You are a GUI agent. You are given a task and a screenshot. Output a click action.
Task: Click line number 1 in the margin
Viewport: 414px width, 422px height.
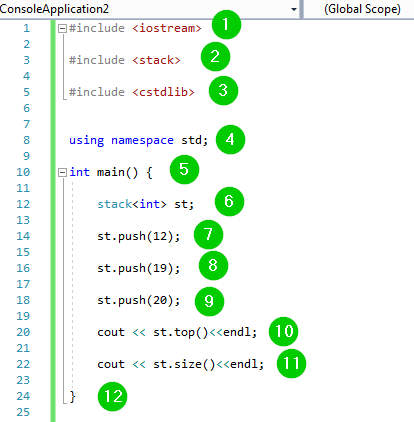[x=26, y=28]
